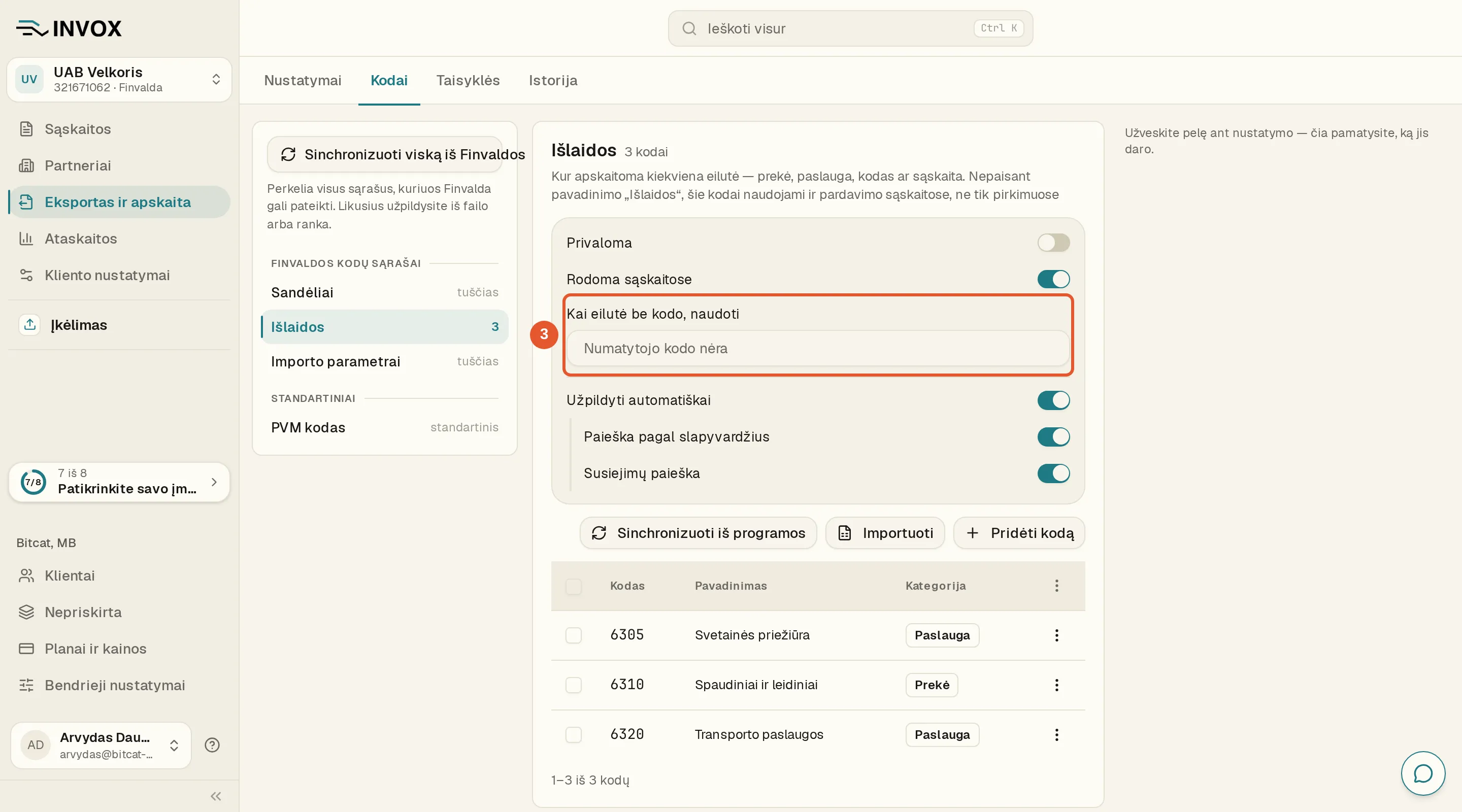
Task: Check the Spaudiniai ir leidiniai row
Action: (x=573, y=685)
